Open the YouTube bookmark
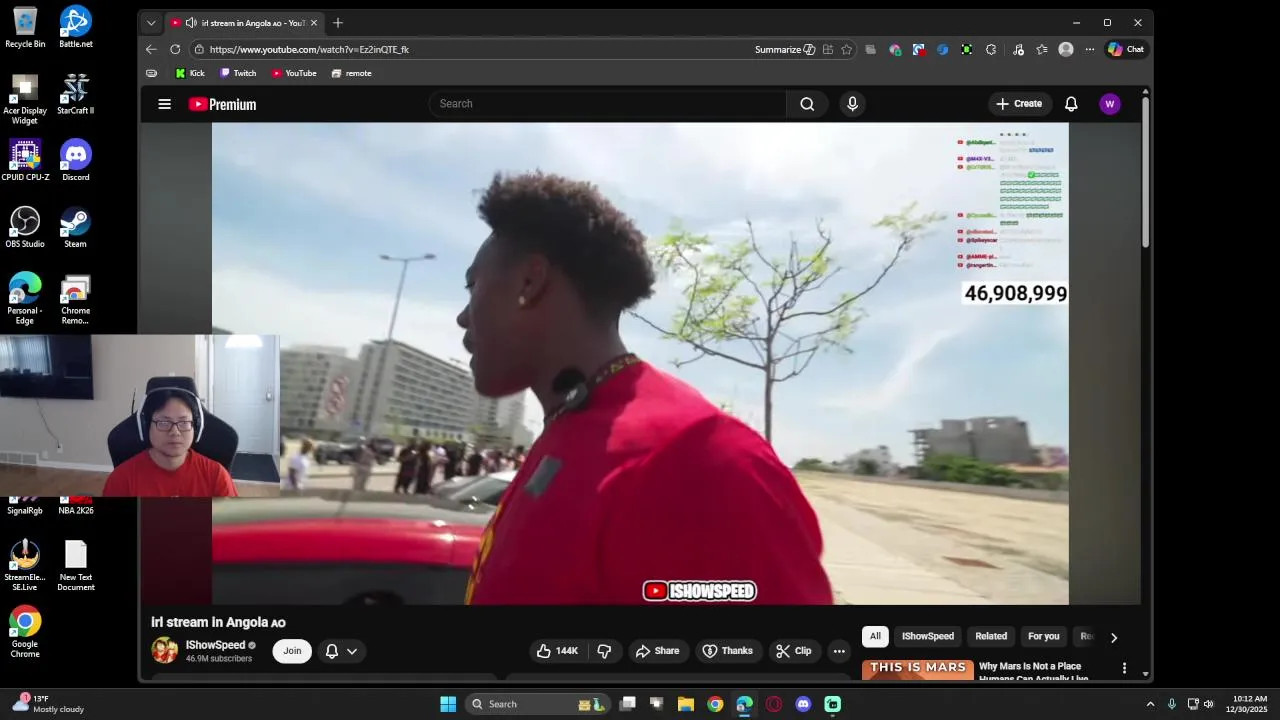 point(294,73)
